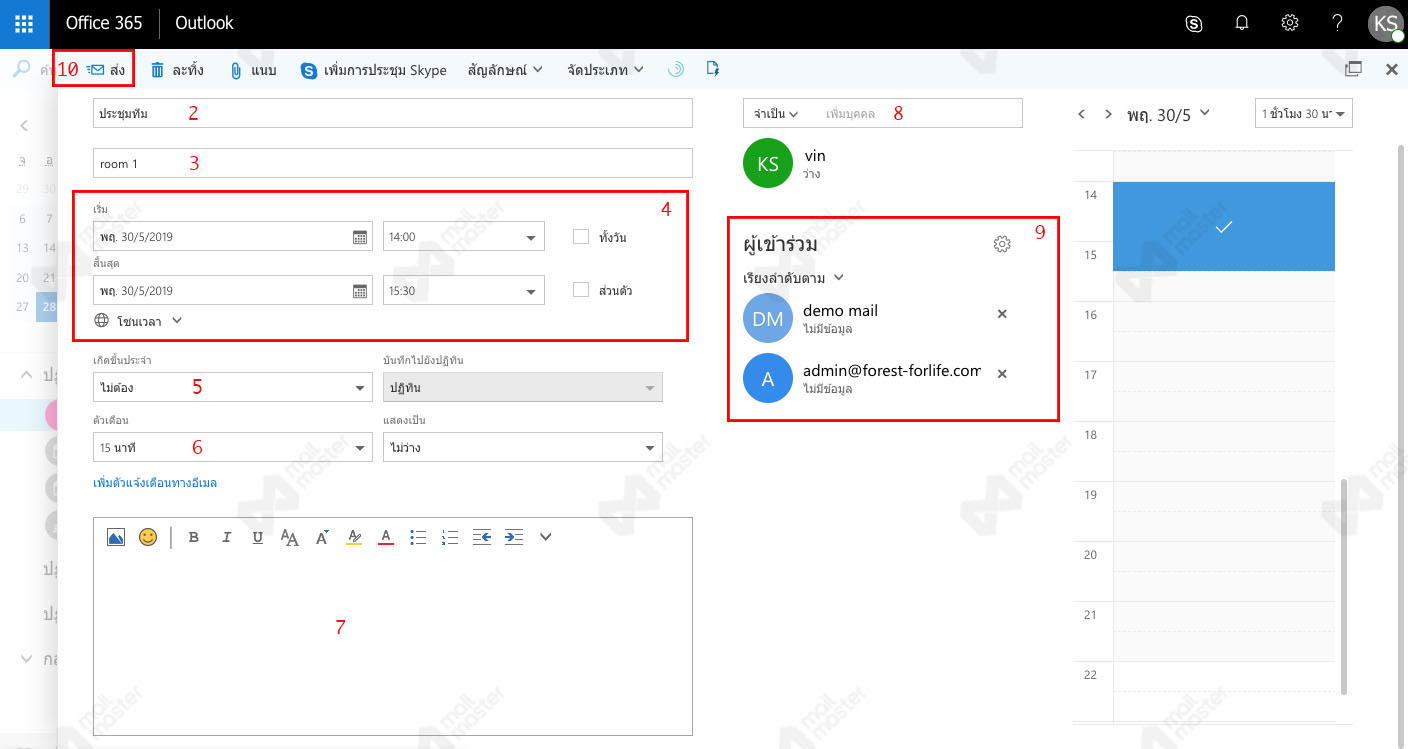The width and height of the screenshot is (1408, 749).
Task: Open the show-as ไม่ว่าง dropdown
Action: 523,447
